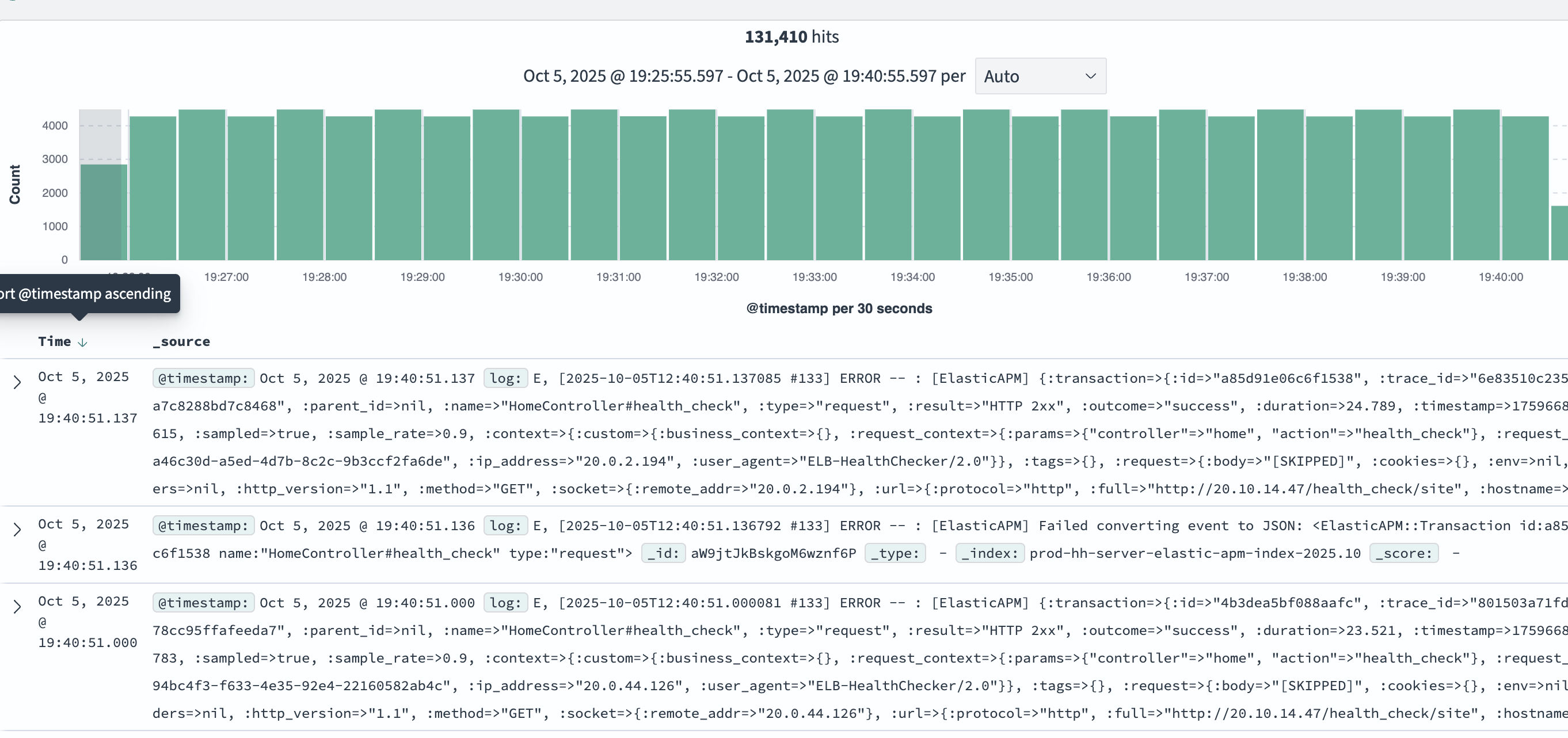Select the highlighted first histogram bar
The image size is (1568, 738).
pos(104,211)
